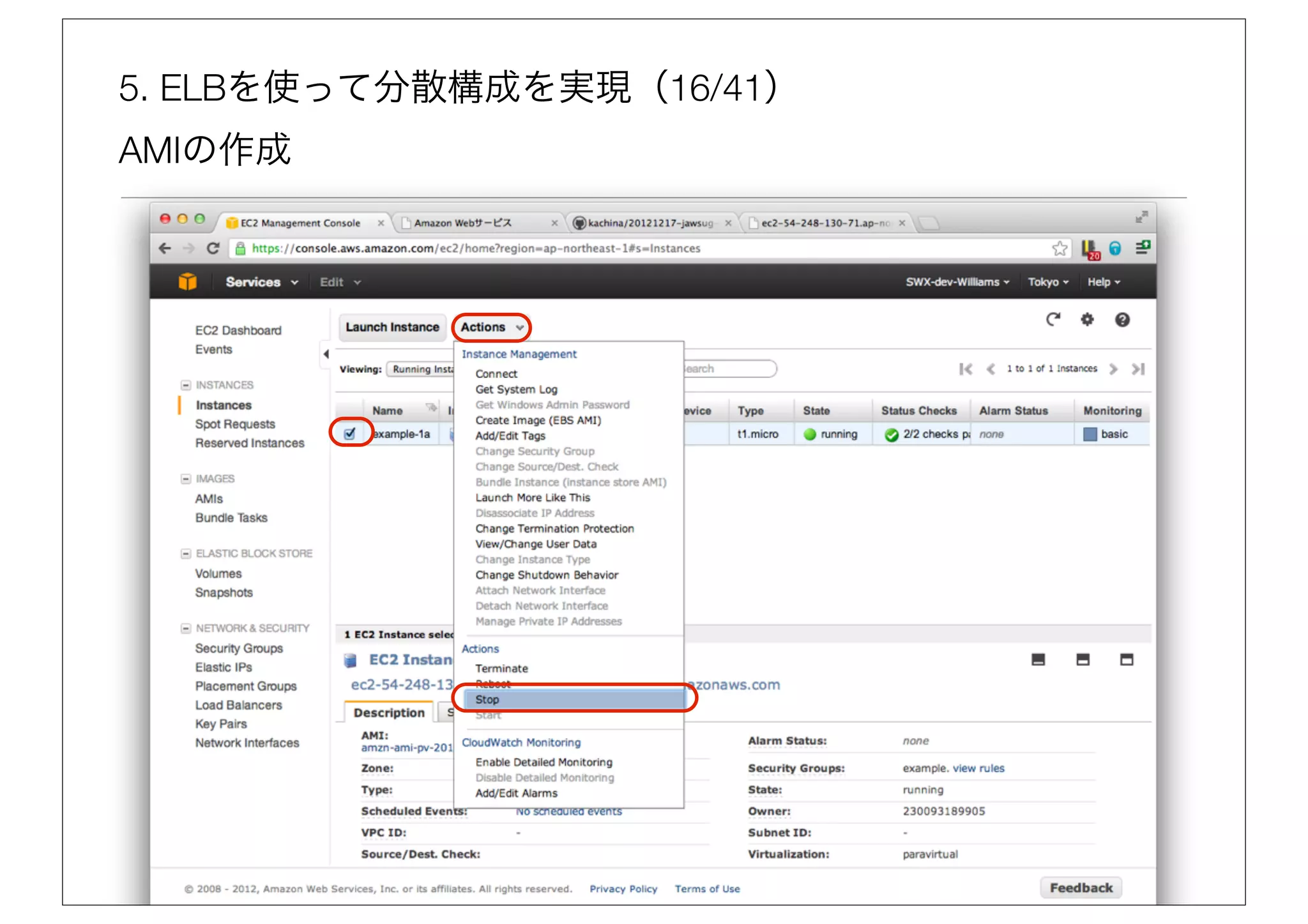
Task: Click the AWS orange cube logo
Action: coord(188,281)
